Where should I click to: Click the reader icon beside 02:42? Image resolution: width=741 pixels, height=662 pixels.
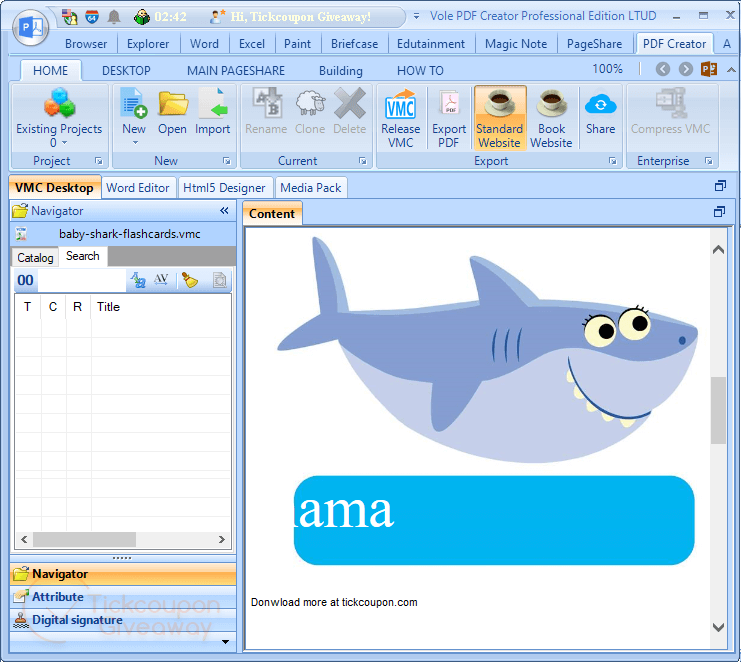[141, 17]
